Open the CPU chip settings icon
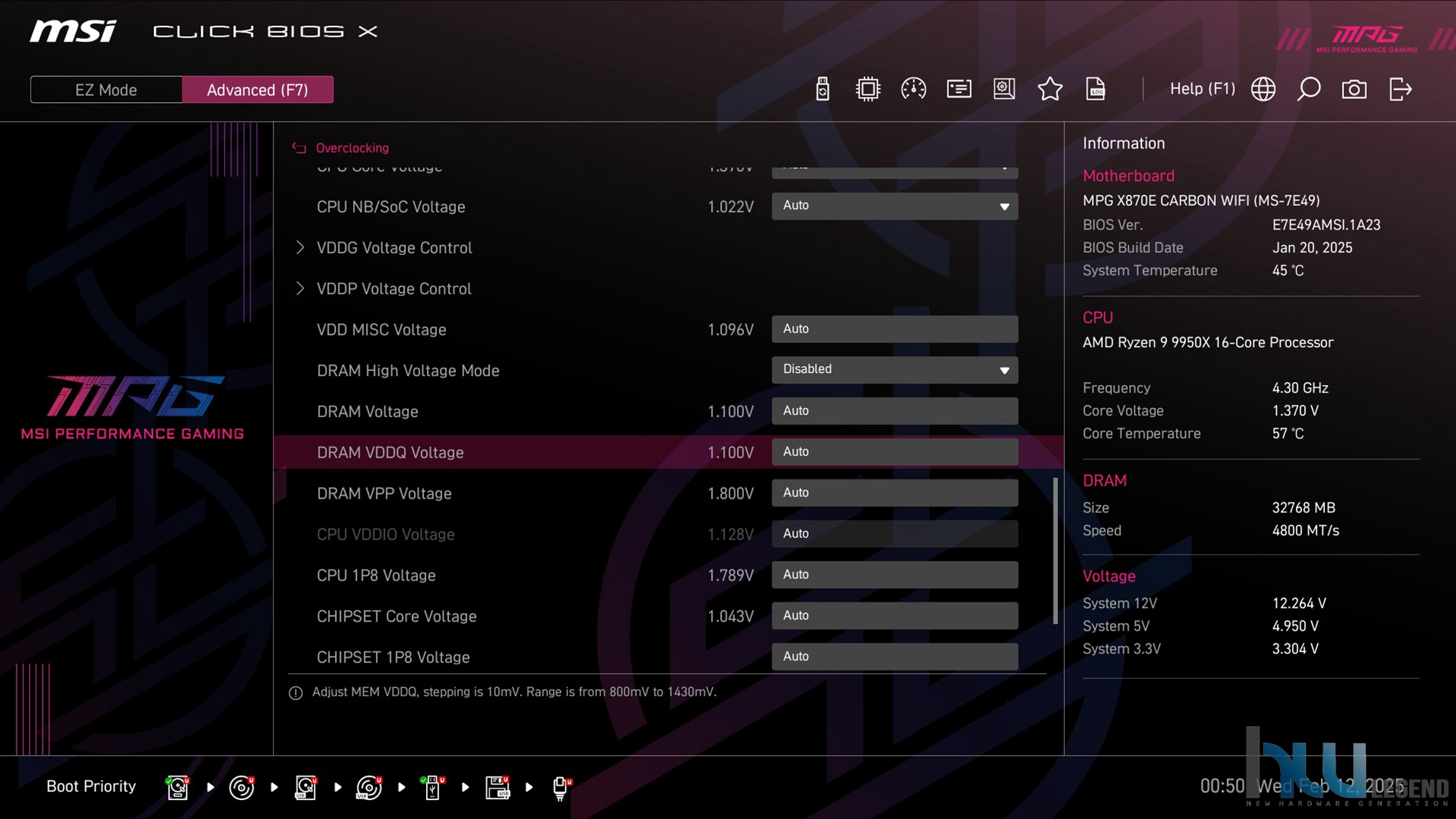The image size is (1456, 819). (868, 89)
